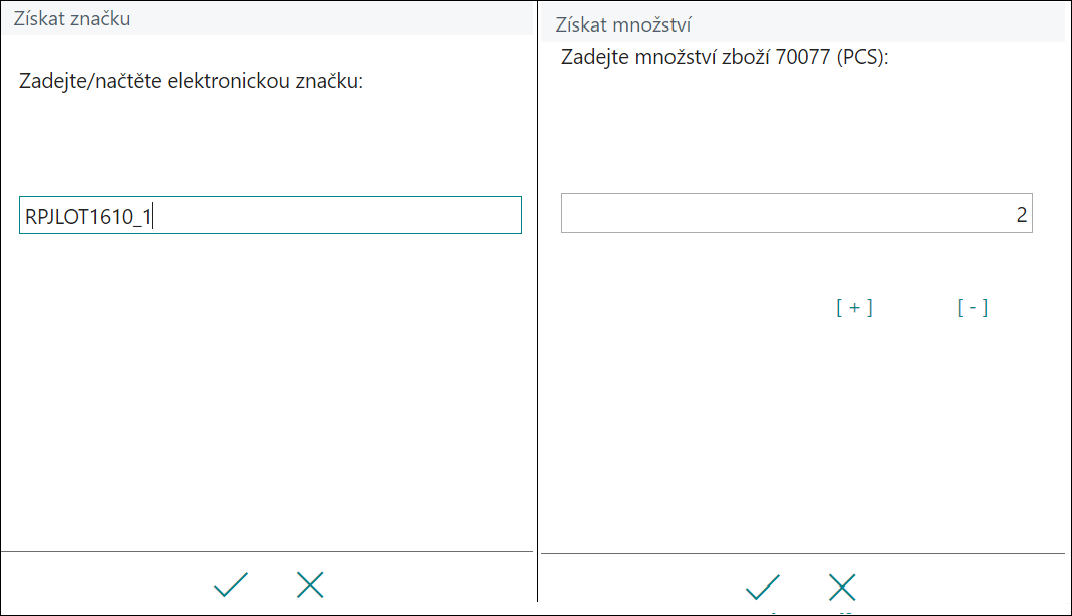This screenshot has height=616, width=1072.
Task: Click the value 2 in quantity box
Action: pyautogui.click(x=1021, y=215)
